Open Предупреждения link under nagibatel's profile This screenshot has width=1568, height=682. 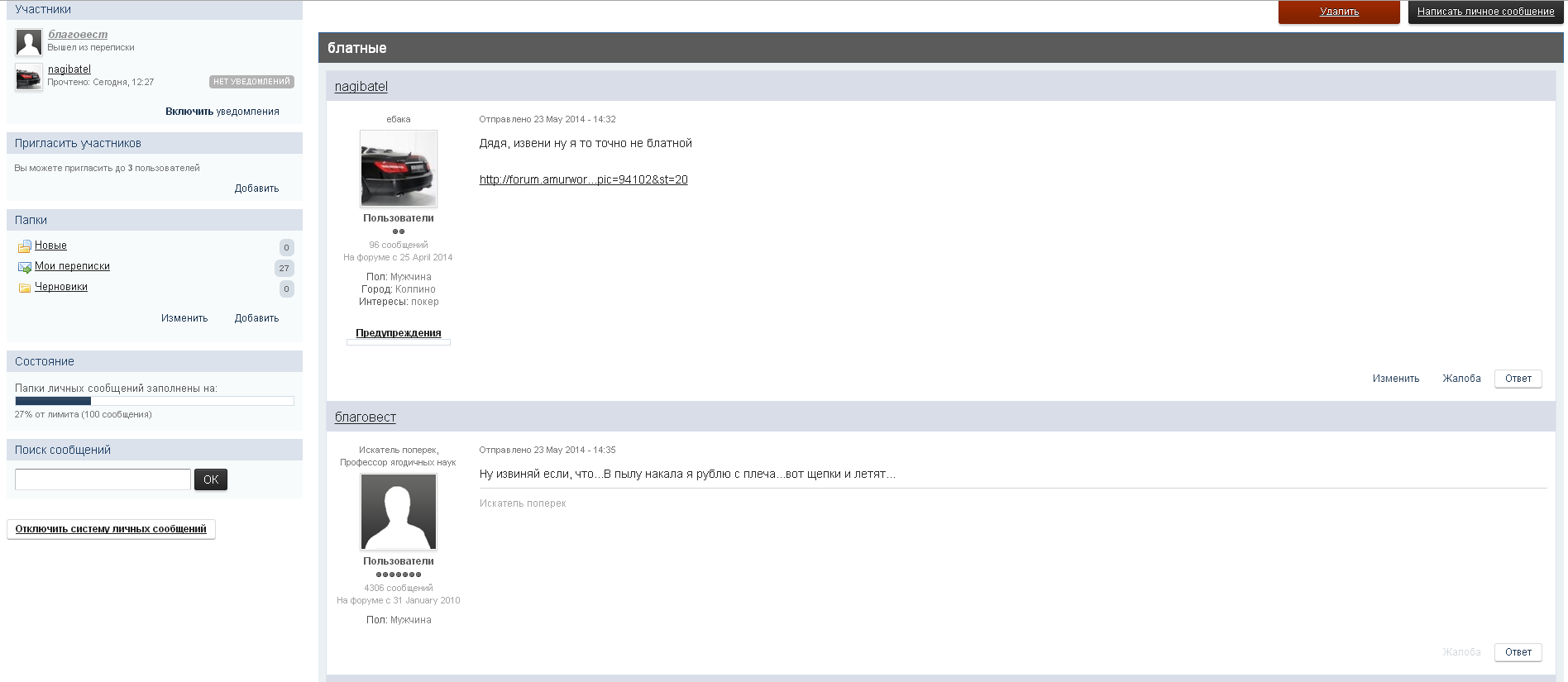(x=398, y=333)
